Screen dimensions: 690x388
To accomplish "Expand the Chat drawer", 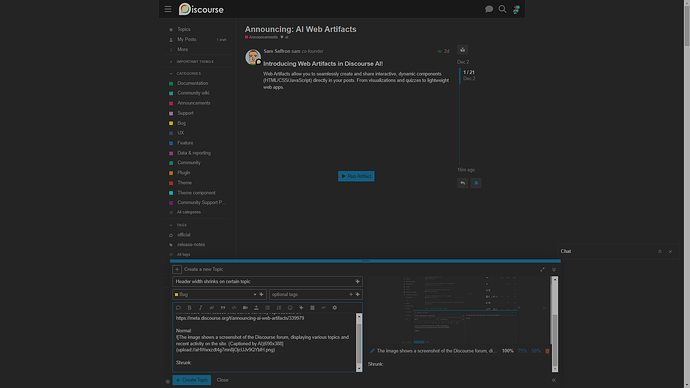I will pyautogui.click(x=660, y=252).
